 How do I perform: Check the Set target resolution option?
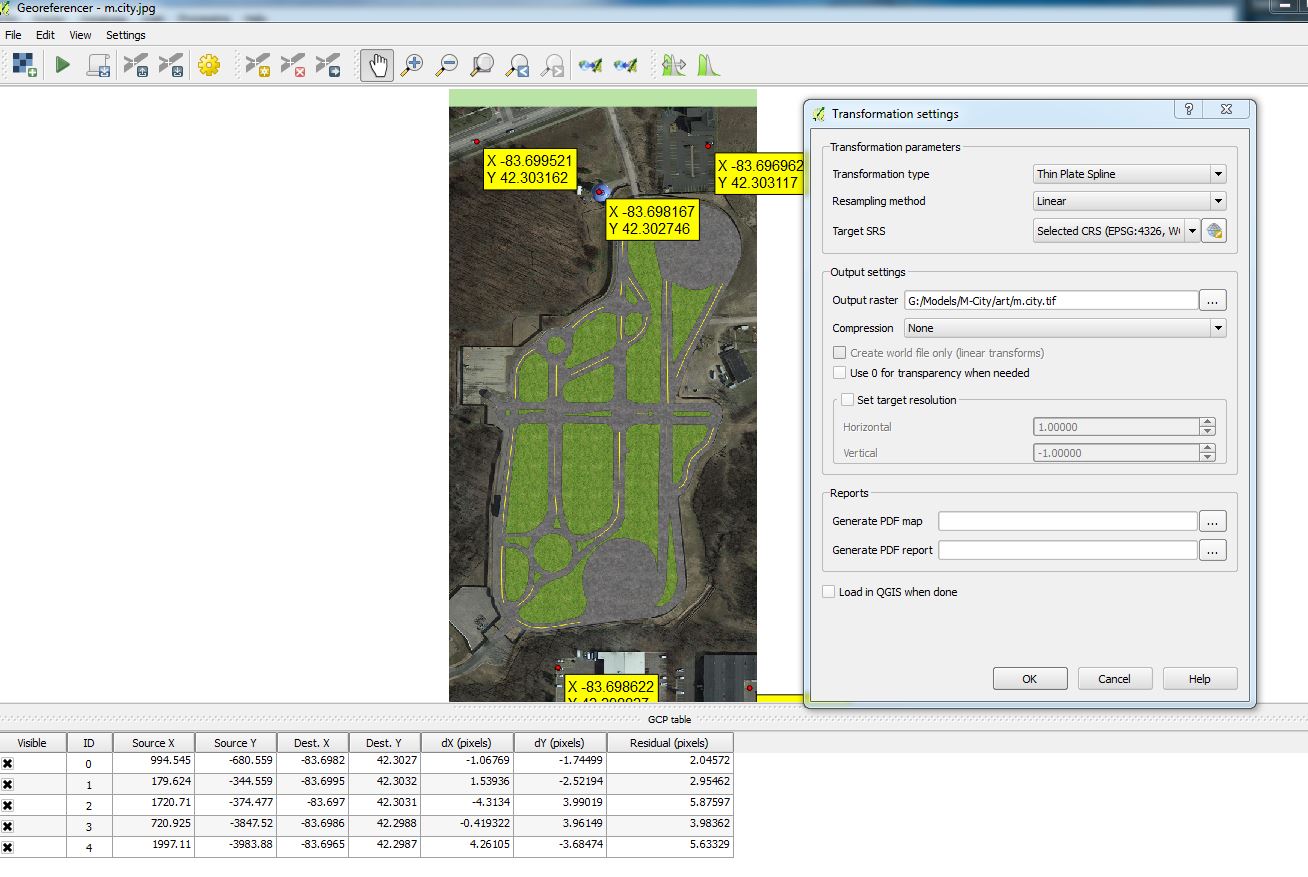coord(848,400)
